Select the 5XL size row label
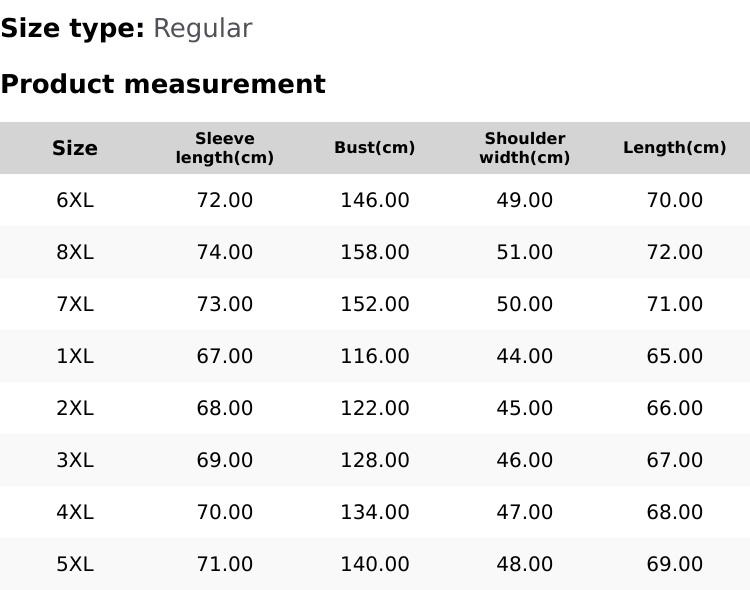The width and height of the screenshot is (750, 590). coord(75,564)
